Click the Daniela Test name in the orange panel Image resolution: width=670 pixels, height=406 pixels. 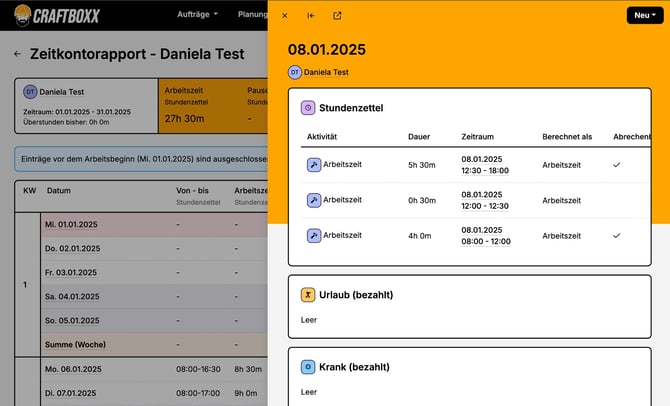(x=326, y=72)
